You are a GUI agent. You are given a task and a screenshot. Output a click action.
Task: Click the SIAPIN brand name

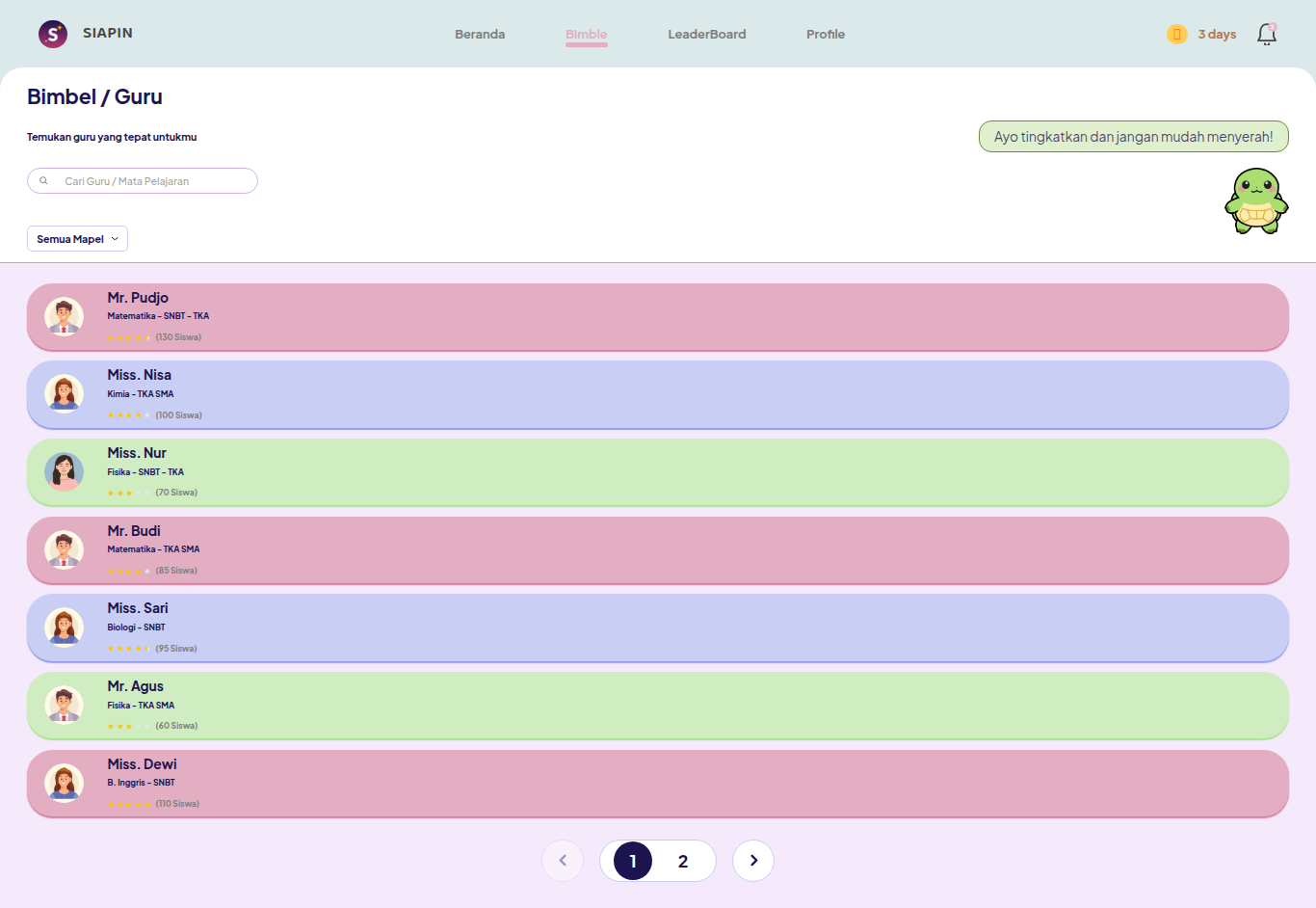pos(108,33)
